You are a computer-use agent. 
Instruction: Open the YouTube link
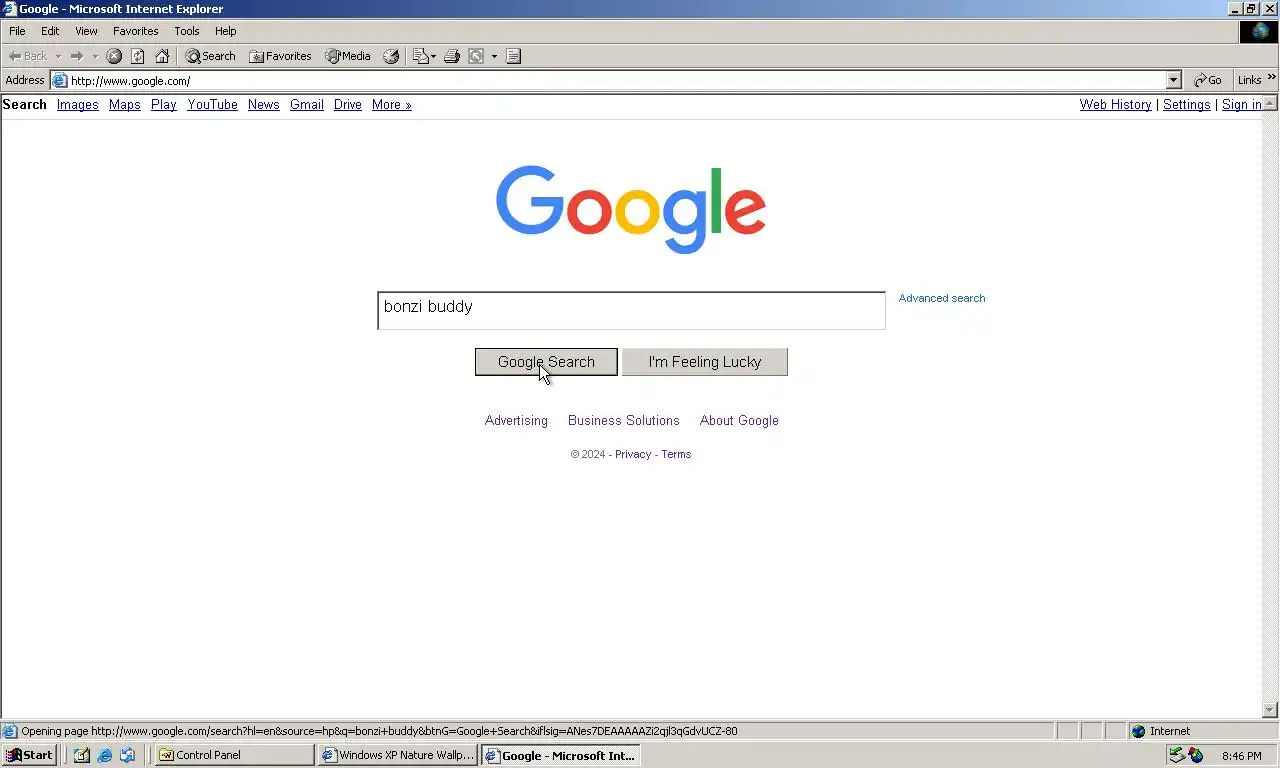tap(213, 104)
